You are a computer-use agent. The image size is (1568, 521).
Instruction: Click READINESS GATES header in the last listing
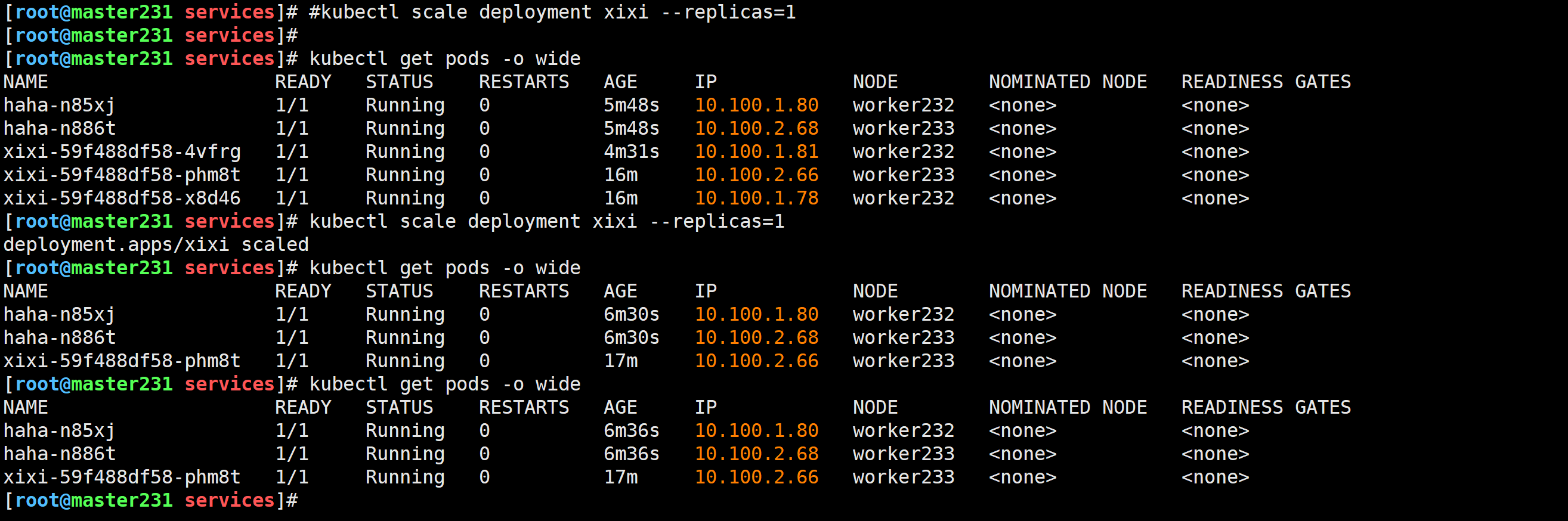point(1266,407)
